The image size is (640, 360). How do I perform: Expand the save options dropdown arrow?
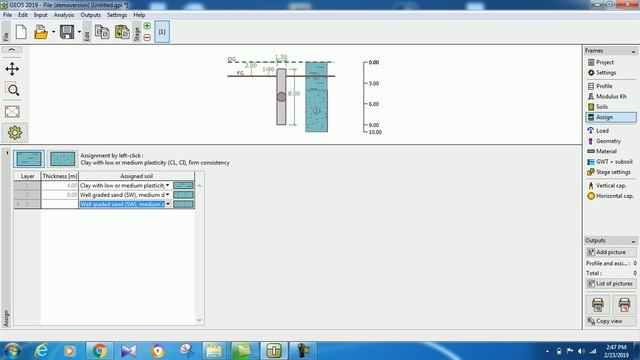(x=79, y=32)
